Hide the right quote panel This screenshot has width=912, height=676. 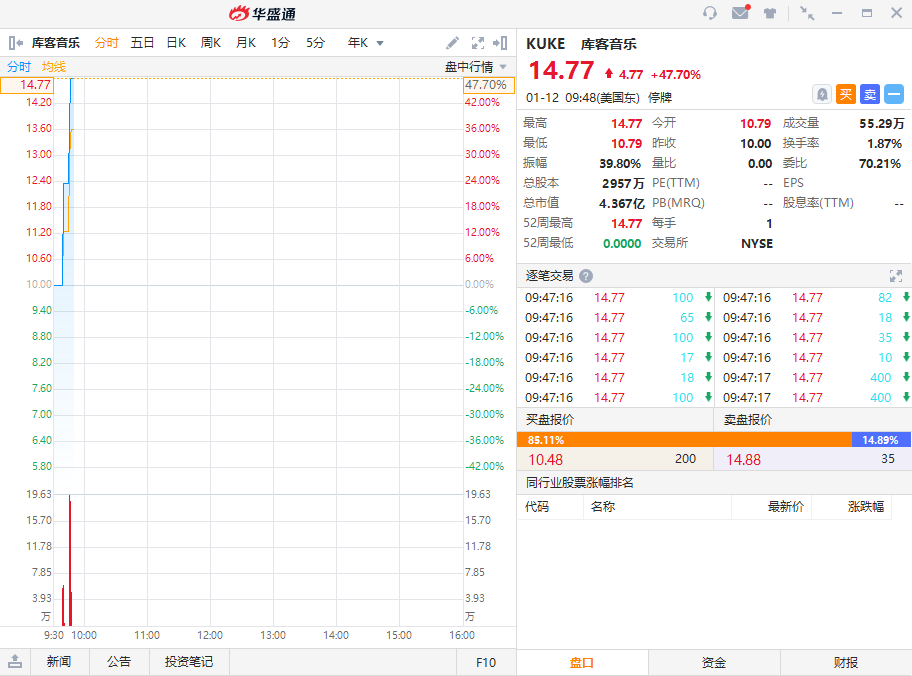pyautogui.click(x=501, y=43)
